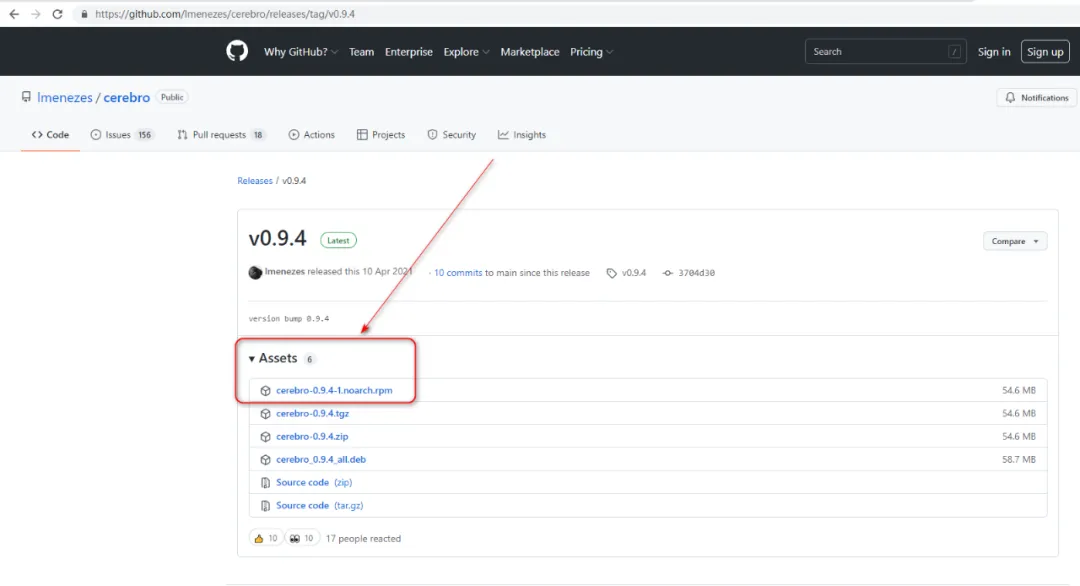Screen dimensions: 1080x586
Task: Go to the Projects tab
Action: click(x=381, y=135)
